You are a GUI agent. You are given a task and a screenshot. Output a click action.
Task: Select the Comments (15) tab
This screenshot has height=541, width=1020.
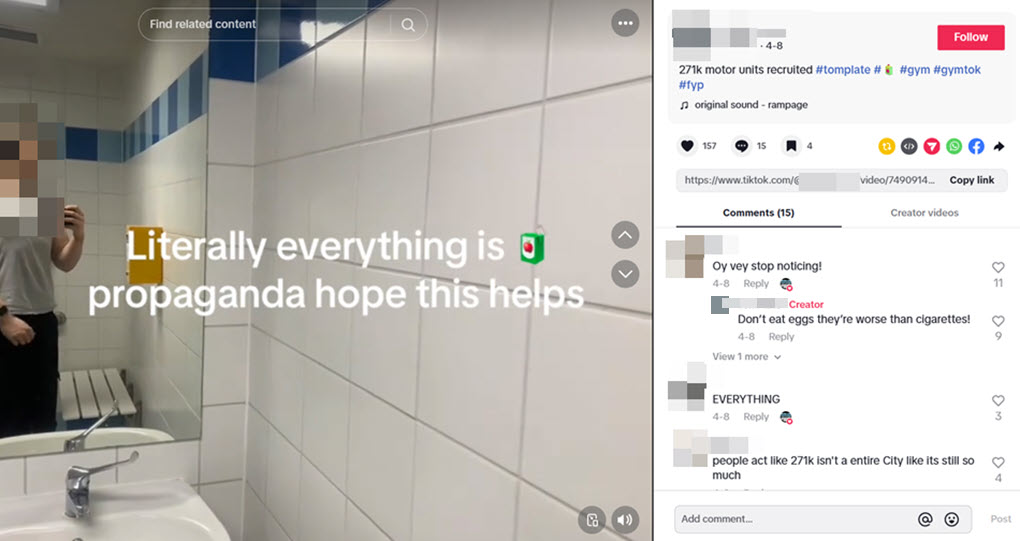758,213
